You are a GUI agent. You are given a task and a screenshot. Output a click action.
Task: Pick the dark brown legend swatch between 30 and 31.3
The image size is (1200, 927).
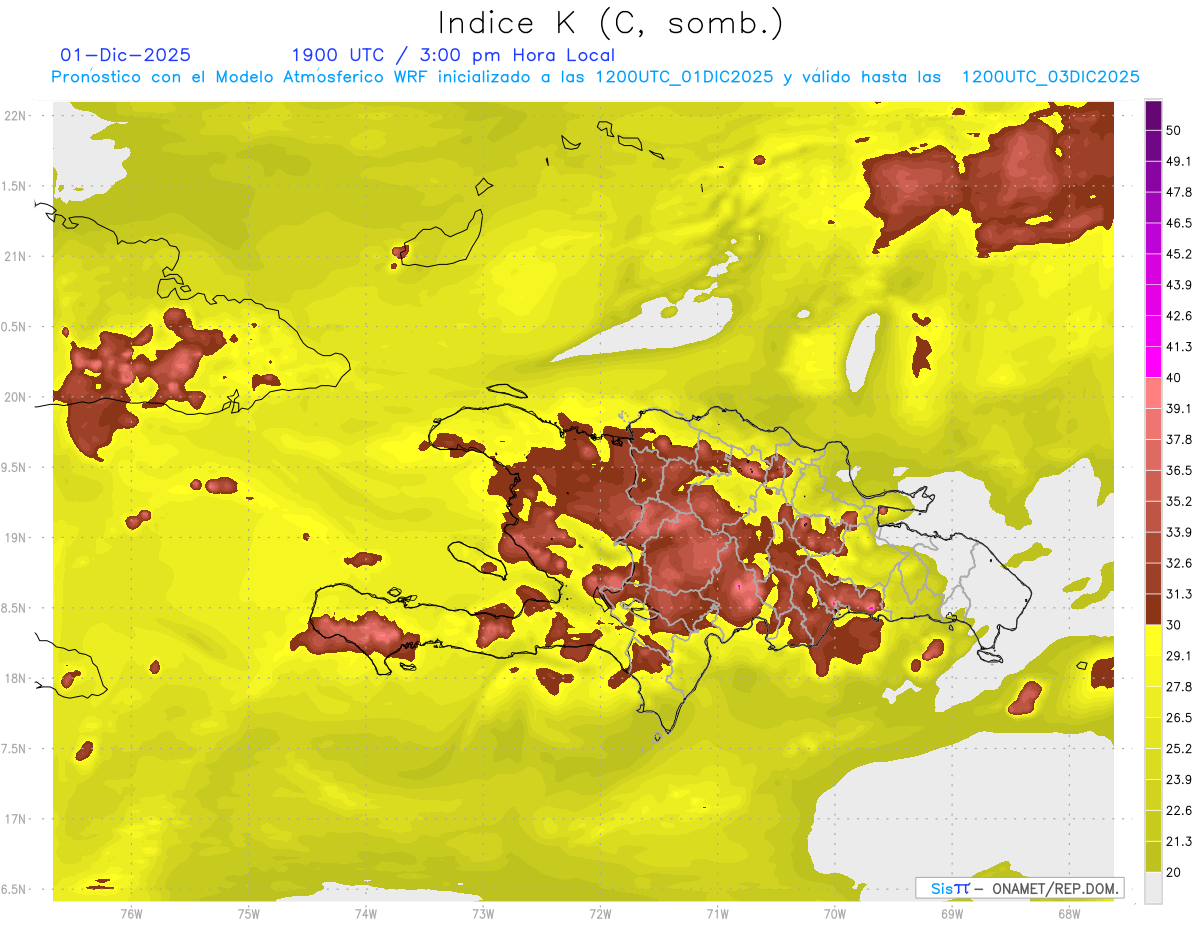click(x=1153, y=609)
